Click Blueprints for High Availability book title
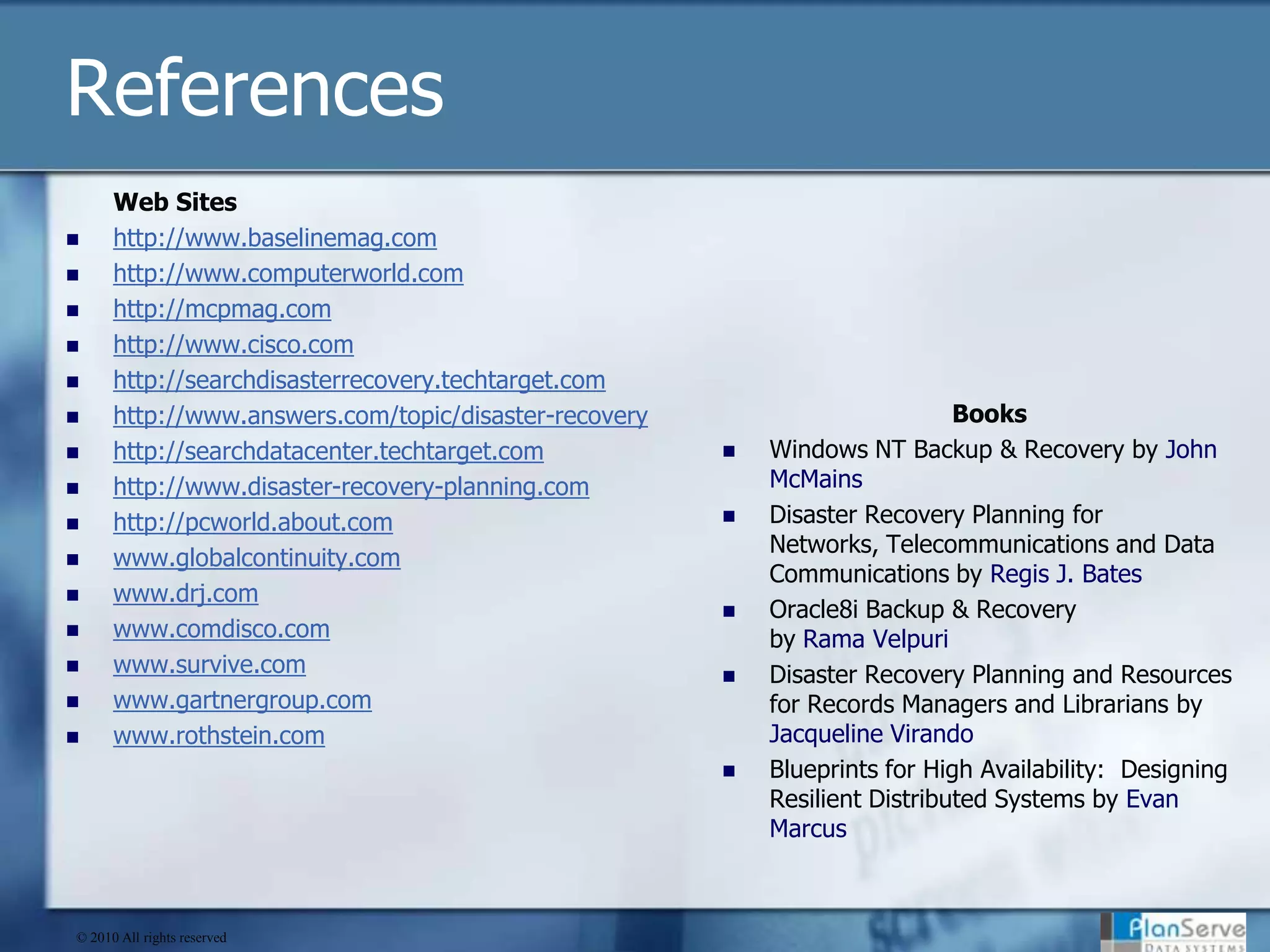1270x952 pixels. pos(998,784)
